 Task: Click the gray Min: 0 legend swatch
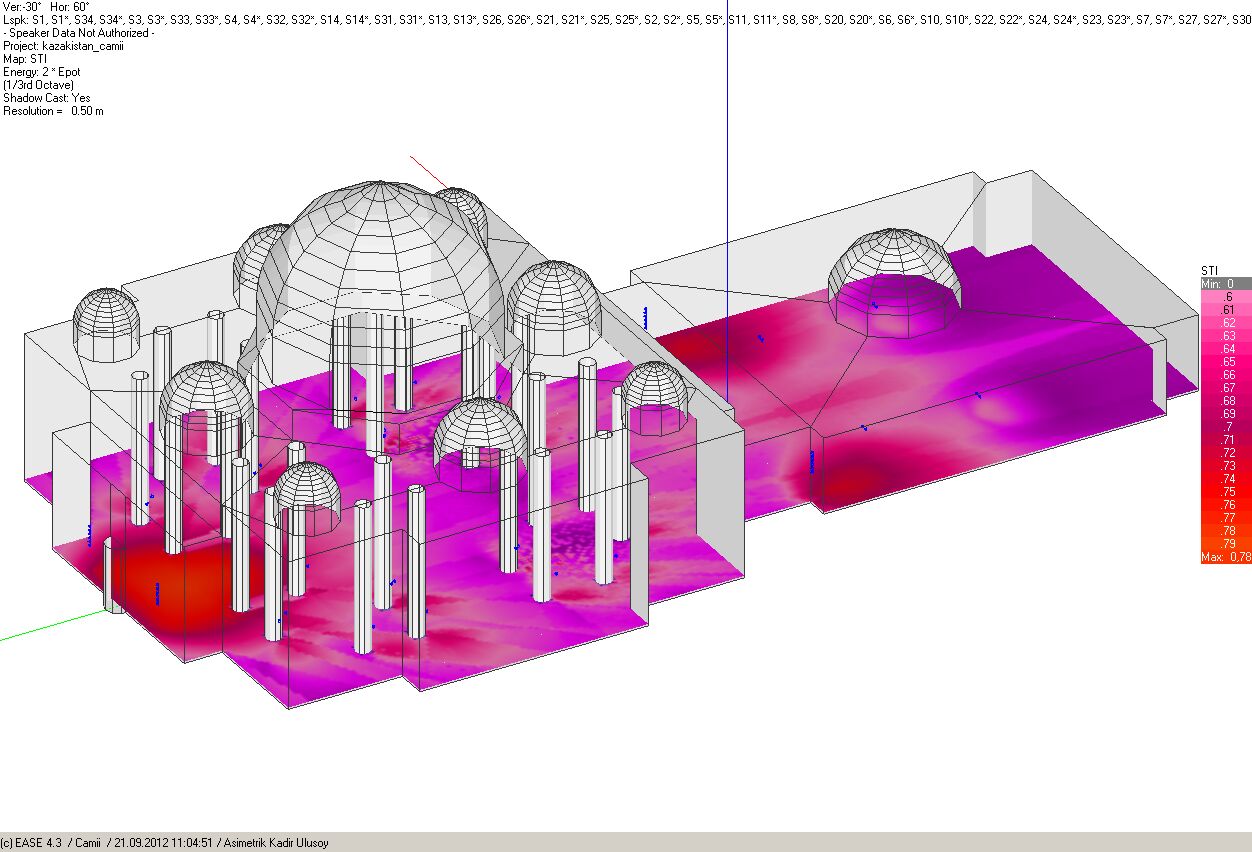(x=1225, y=284)
